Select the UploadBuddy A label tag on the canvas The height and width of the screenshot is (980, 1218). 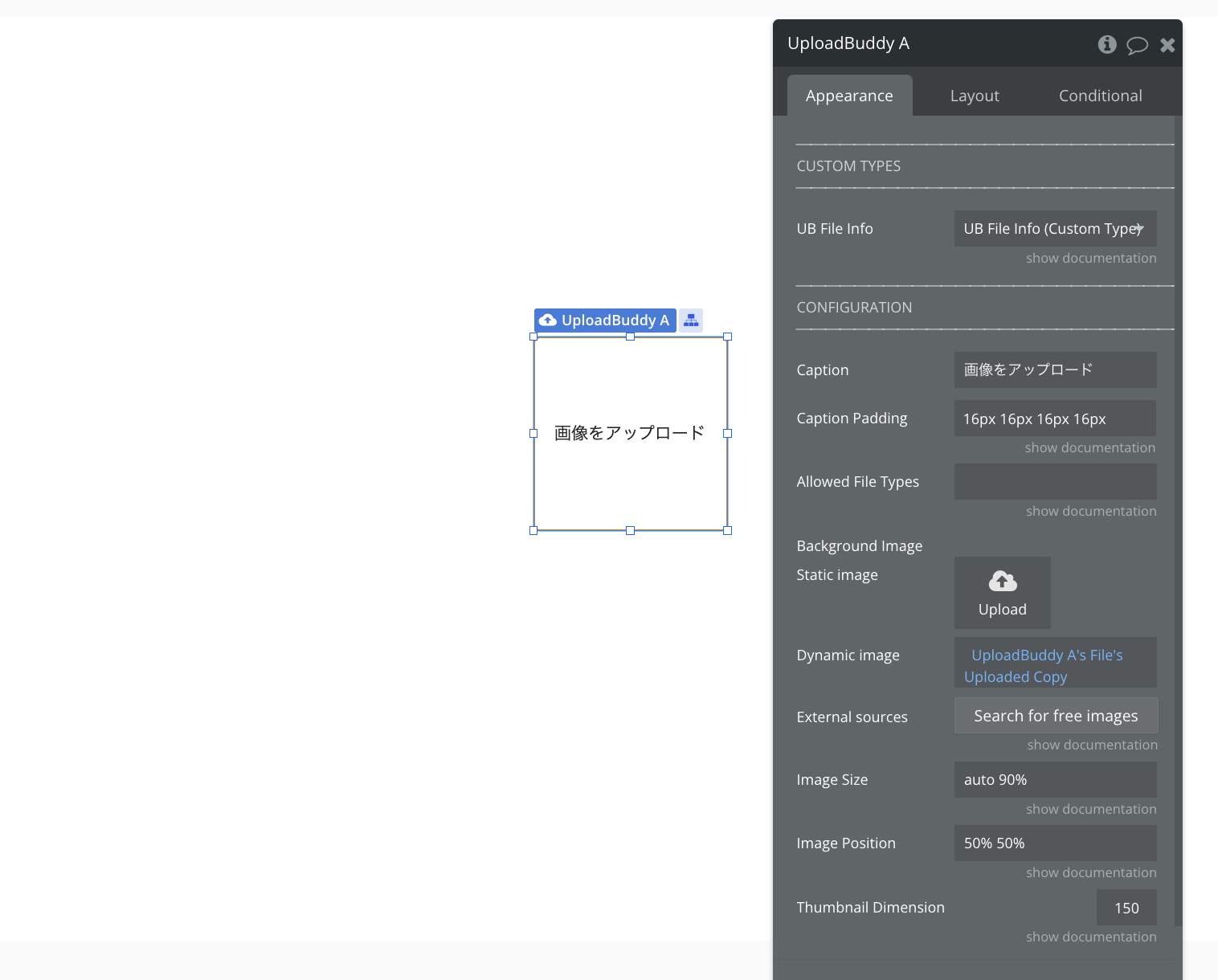pyautogui.click(x=605, y=320)
